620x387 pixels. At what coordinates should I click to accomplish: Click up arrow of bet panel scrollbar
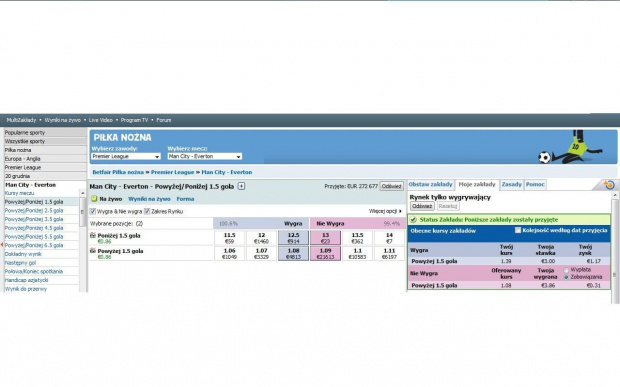[x=615, y=196]
